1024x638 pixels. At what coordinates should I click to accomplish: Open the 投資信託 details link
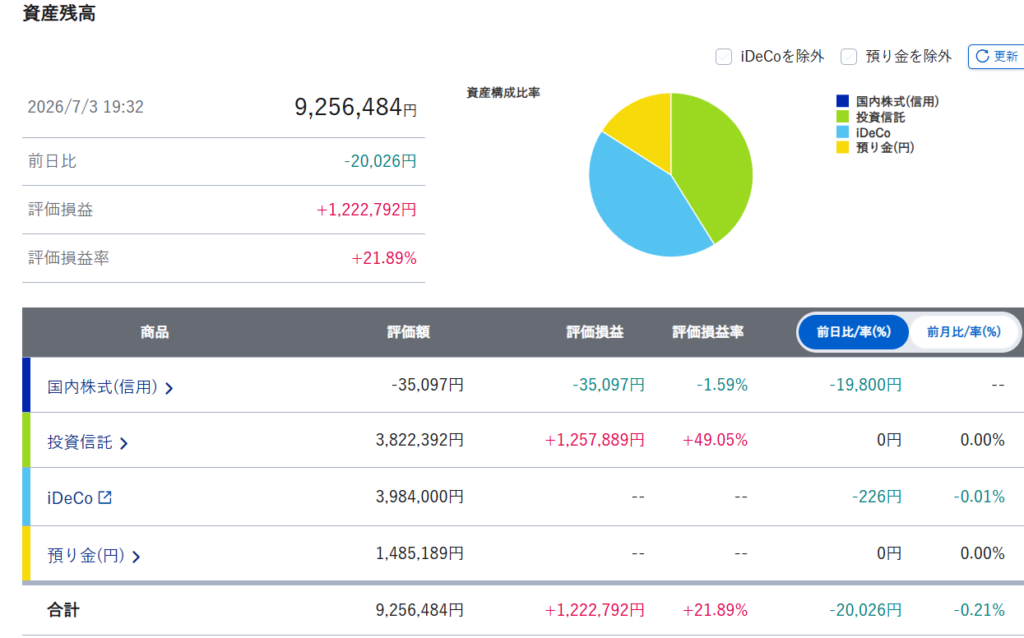click(80, 442)
